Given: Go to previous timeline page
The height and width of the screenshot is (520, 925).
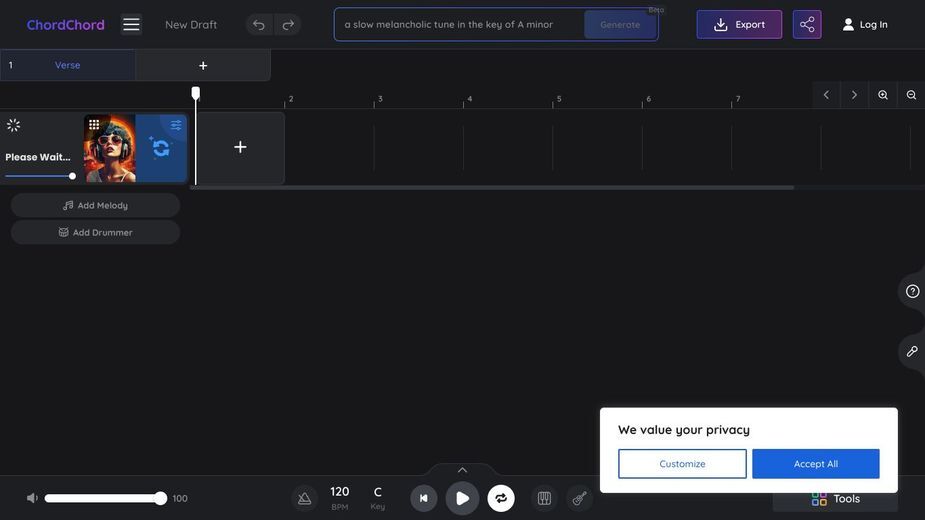Looking at the screenshot, I should 826,95.
